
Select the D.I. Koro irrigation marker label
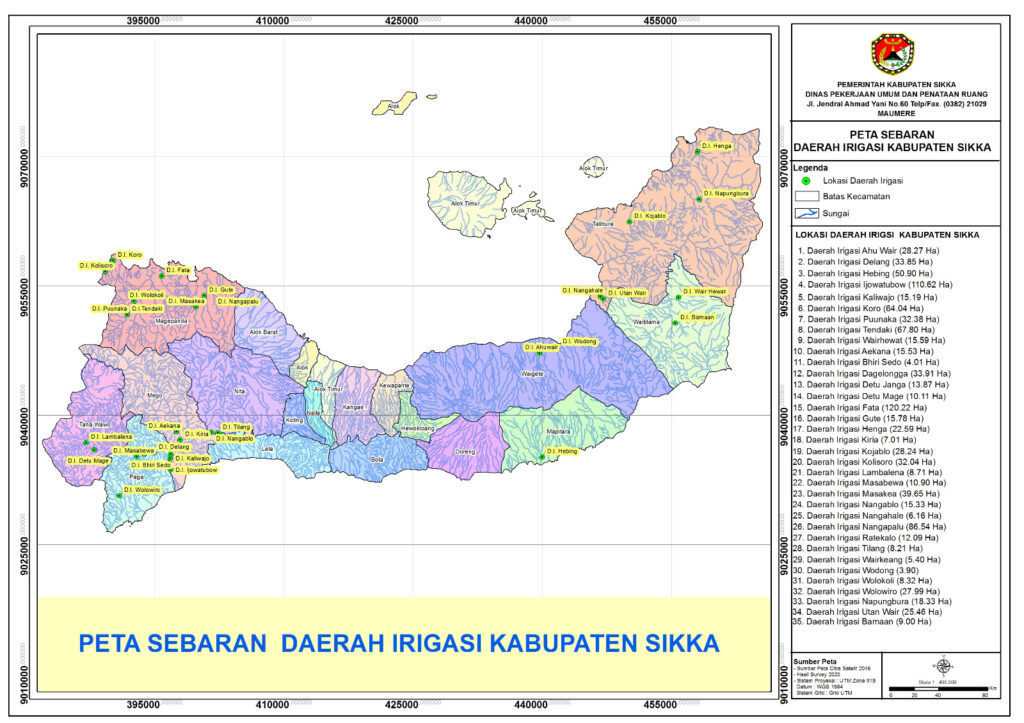(x=130, y=255)
